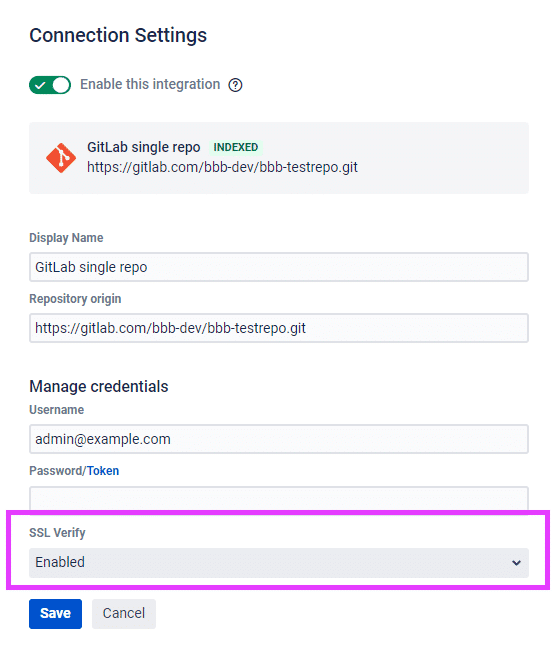Click the INDEXED status badge
This screenshot has width=555, height=652.
point(236,147)
